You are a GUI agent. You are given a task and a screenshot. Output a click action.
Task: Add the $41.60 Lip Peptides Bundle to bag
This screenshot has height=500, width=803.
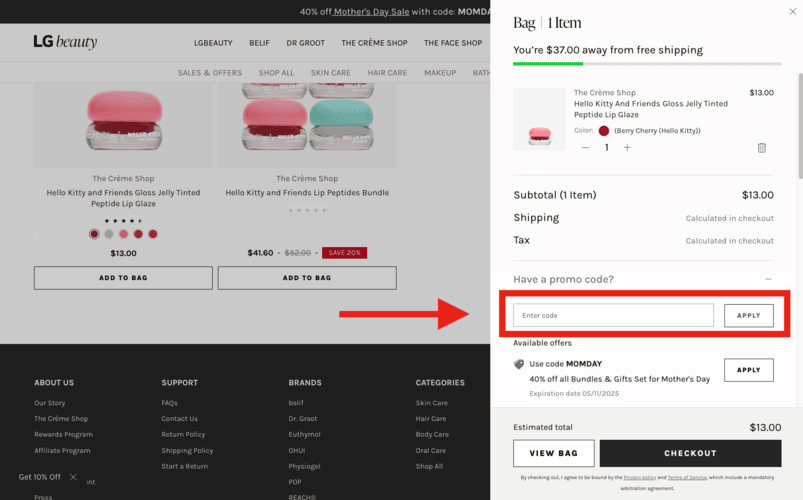point(307,278)
